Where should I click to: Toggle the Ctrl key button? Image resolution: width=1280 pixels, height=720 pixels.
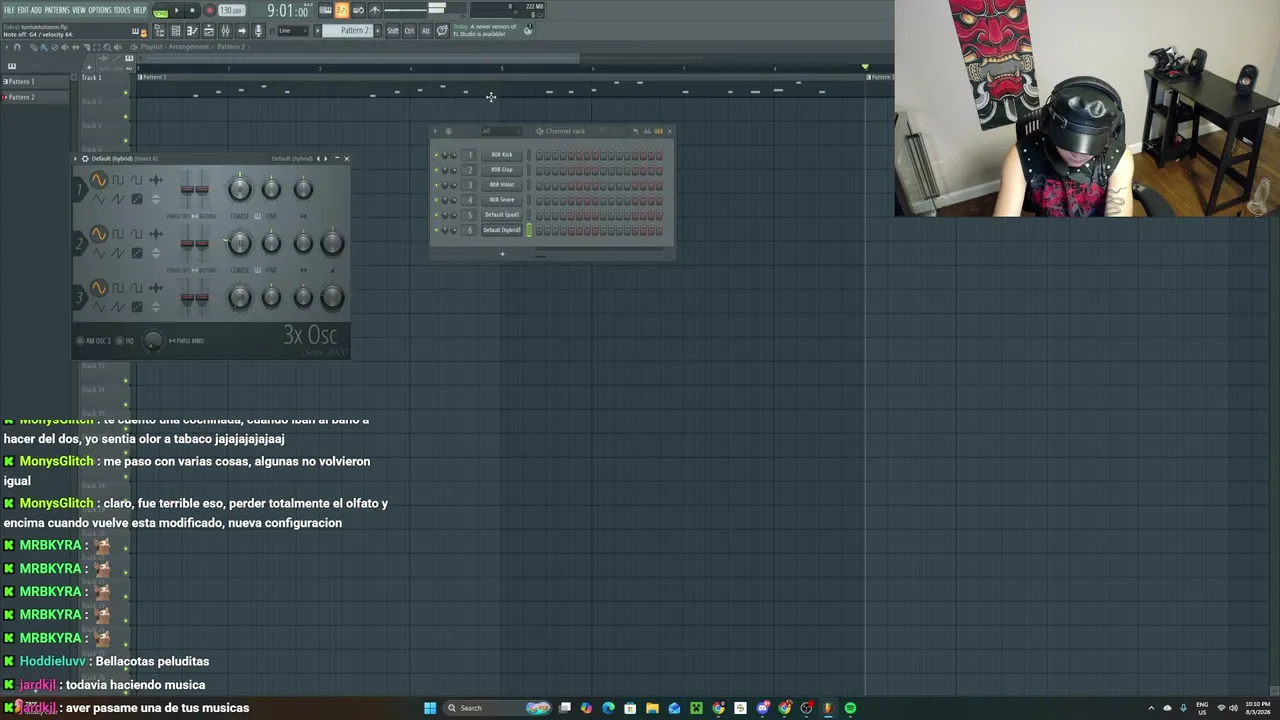(x=410, y=31)
